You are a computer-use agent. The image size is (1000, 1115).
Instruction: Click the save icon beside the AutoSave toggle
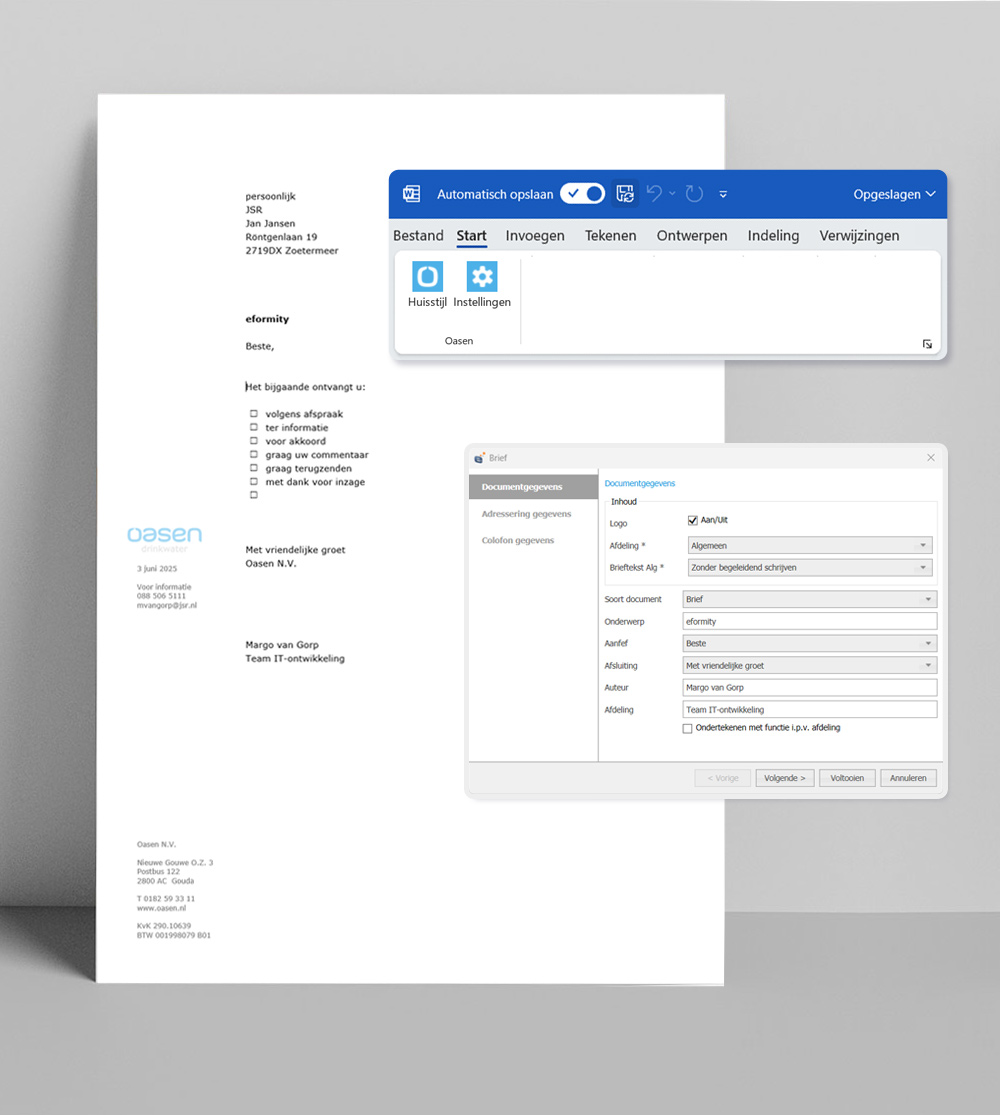pos(625,194)
